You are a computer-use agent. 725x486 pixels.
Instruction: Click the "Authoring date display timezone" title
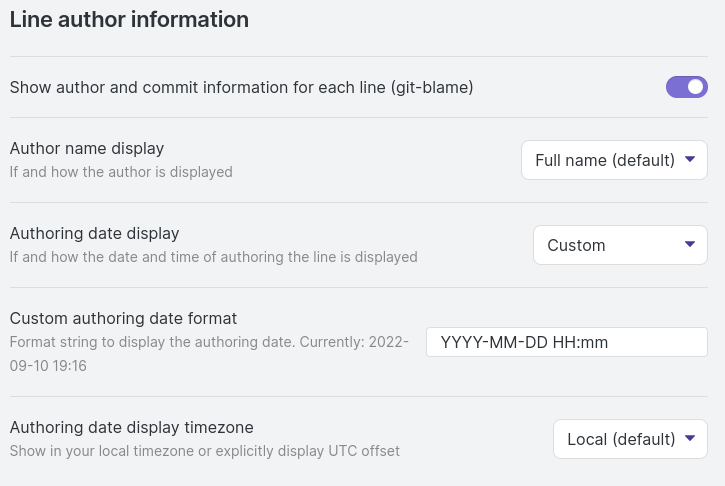(x=131, y=427)
